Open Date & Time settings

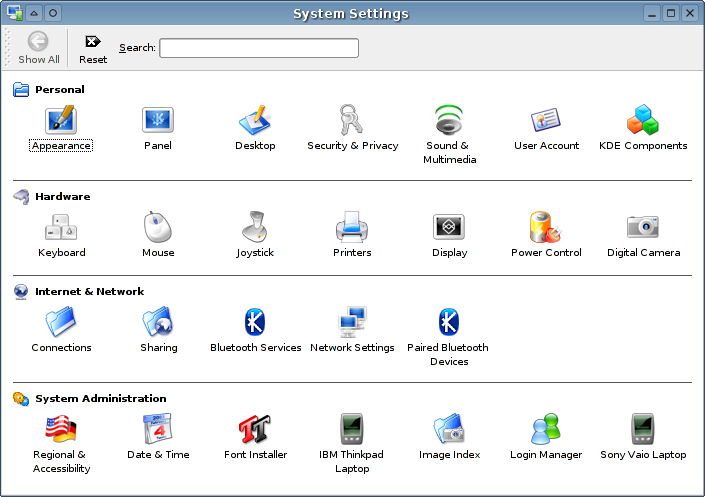158,431
